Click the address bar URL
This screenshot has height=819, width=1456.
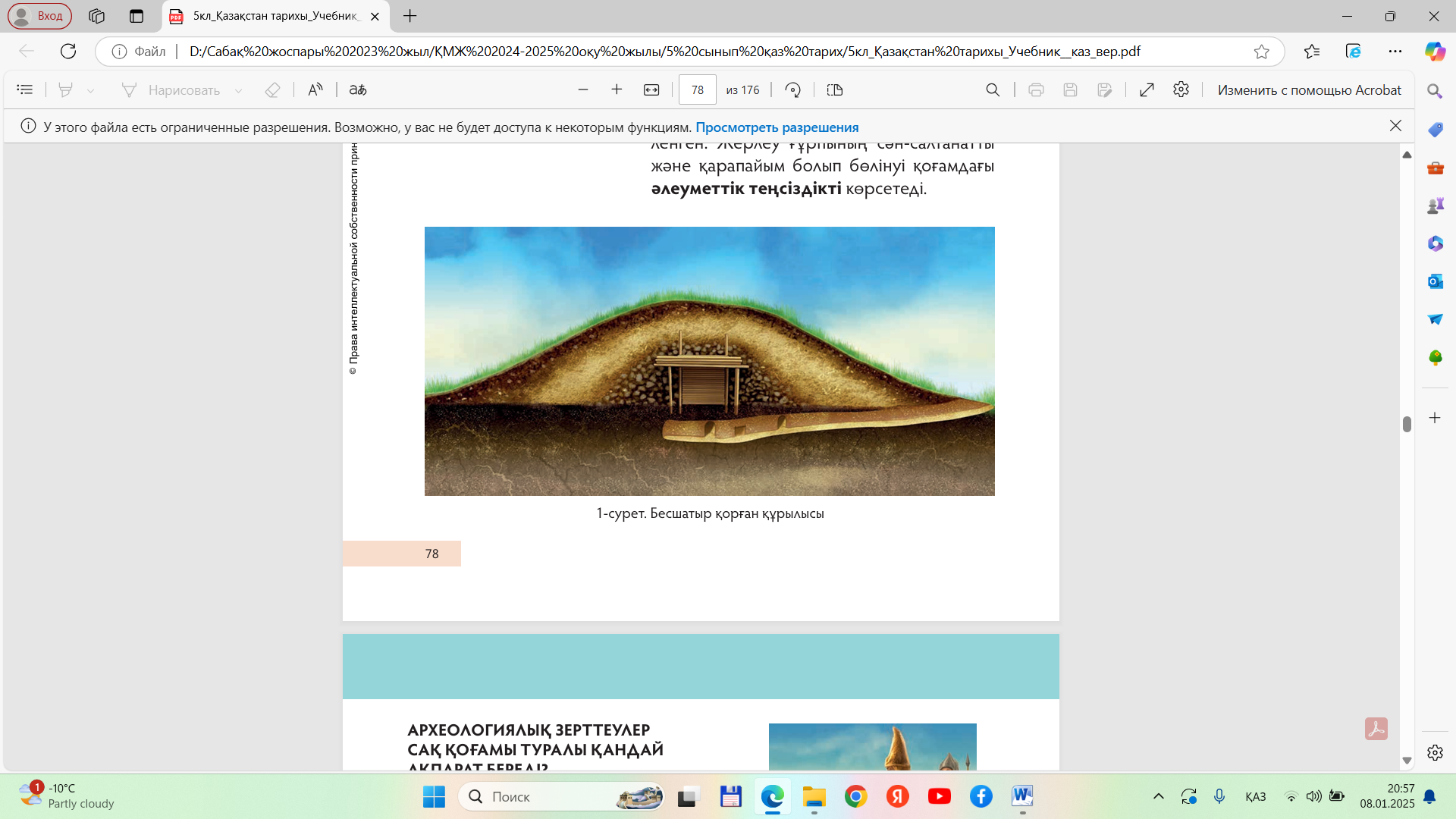pyautogui.click(x=664, y=51)
